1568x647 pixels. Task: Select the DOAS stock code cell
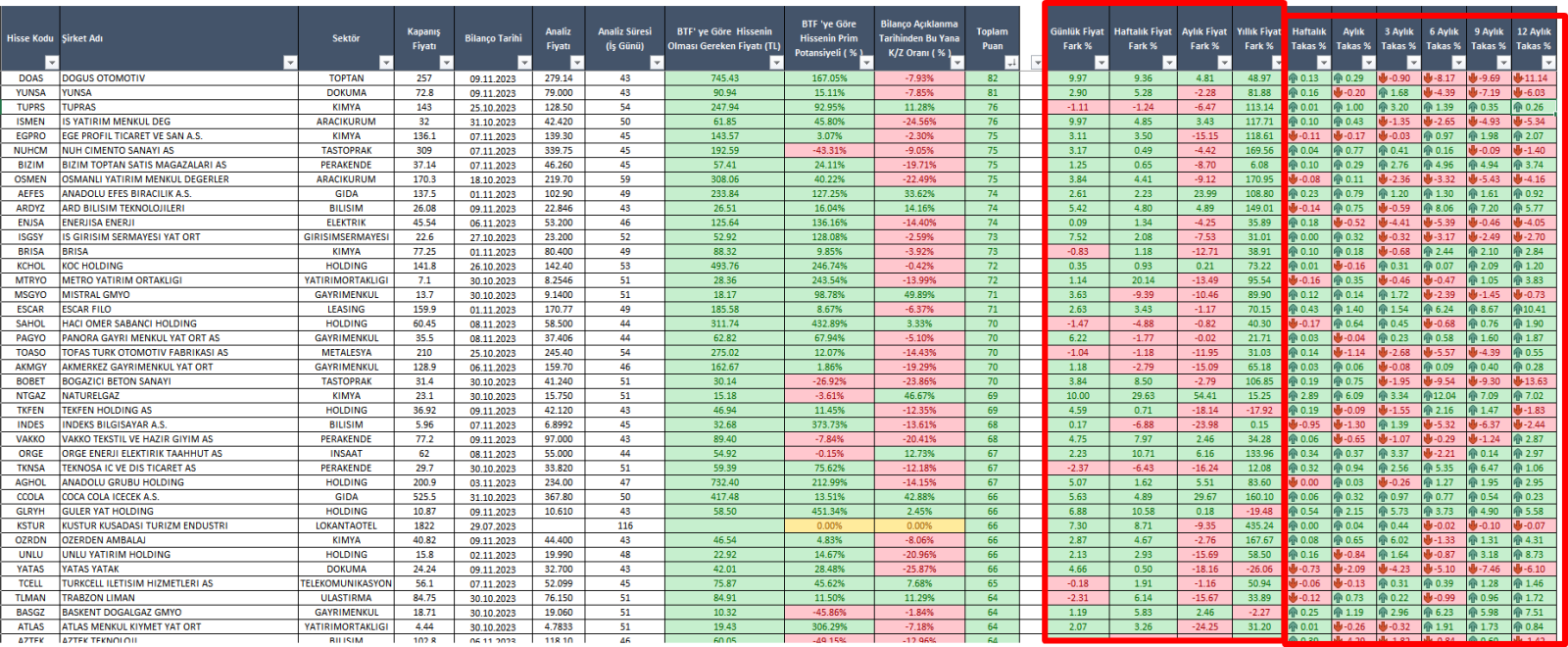pyautogui.click(x=30, y=78)
